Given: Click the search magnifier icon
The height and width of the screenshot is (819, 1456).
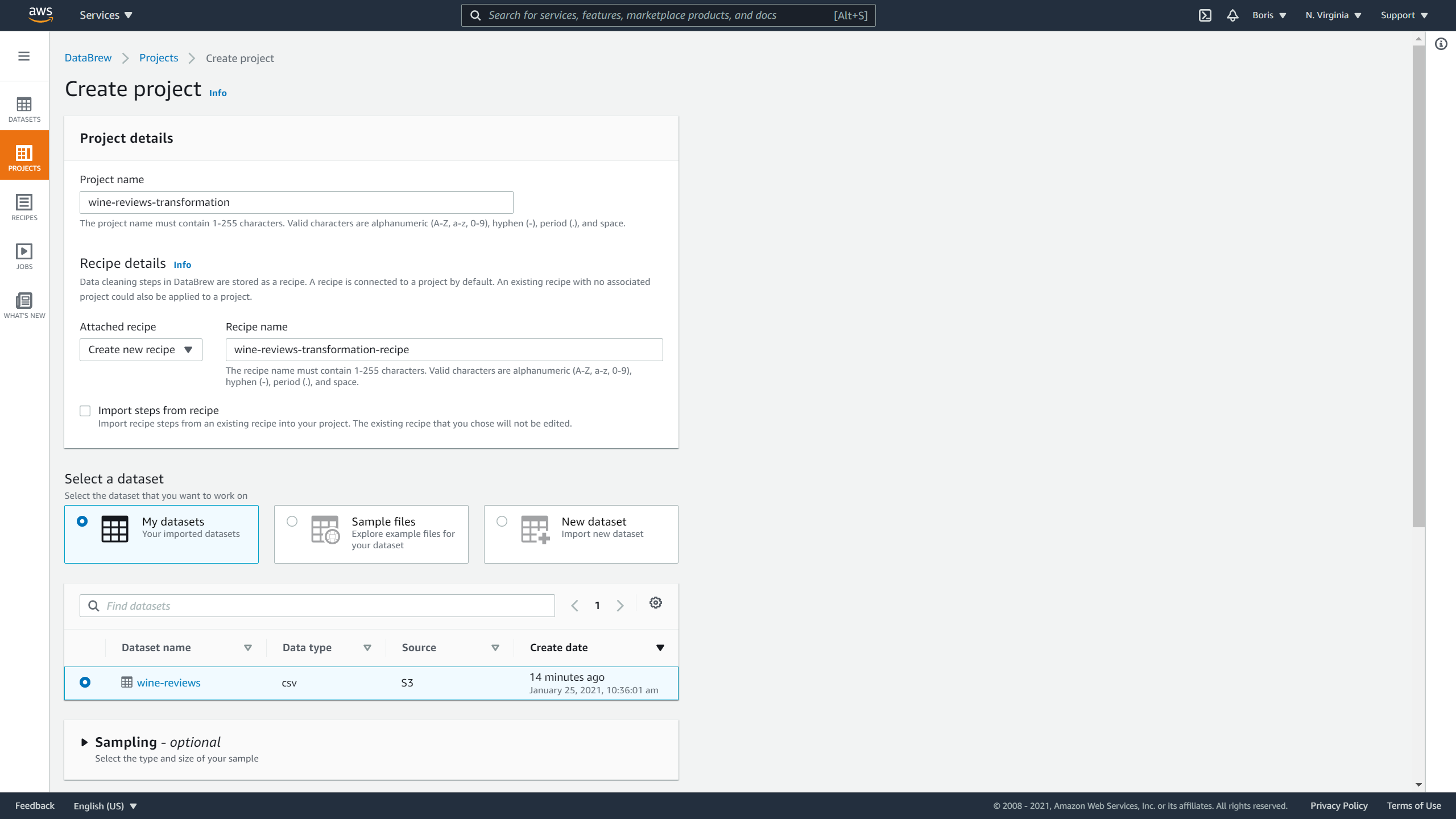Looking at the screenshot, I should [476, 15].
